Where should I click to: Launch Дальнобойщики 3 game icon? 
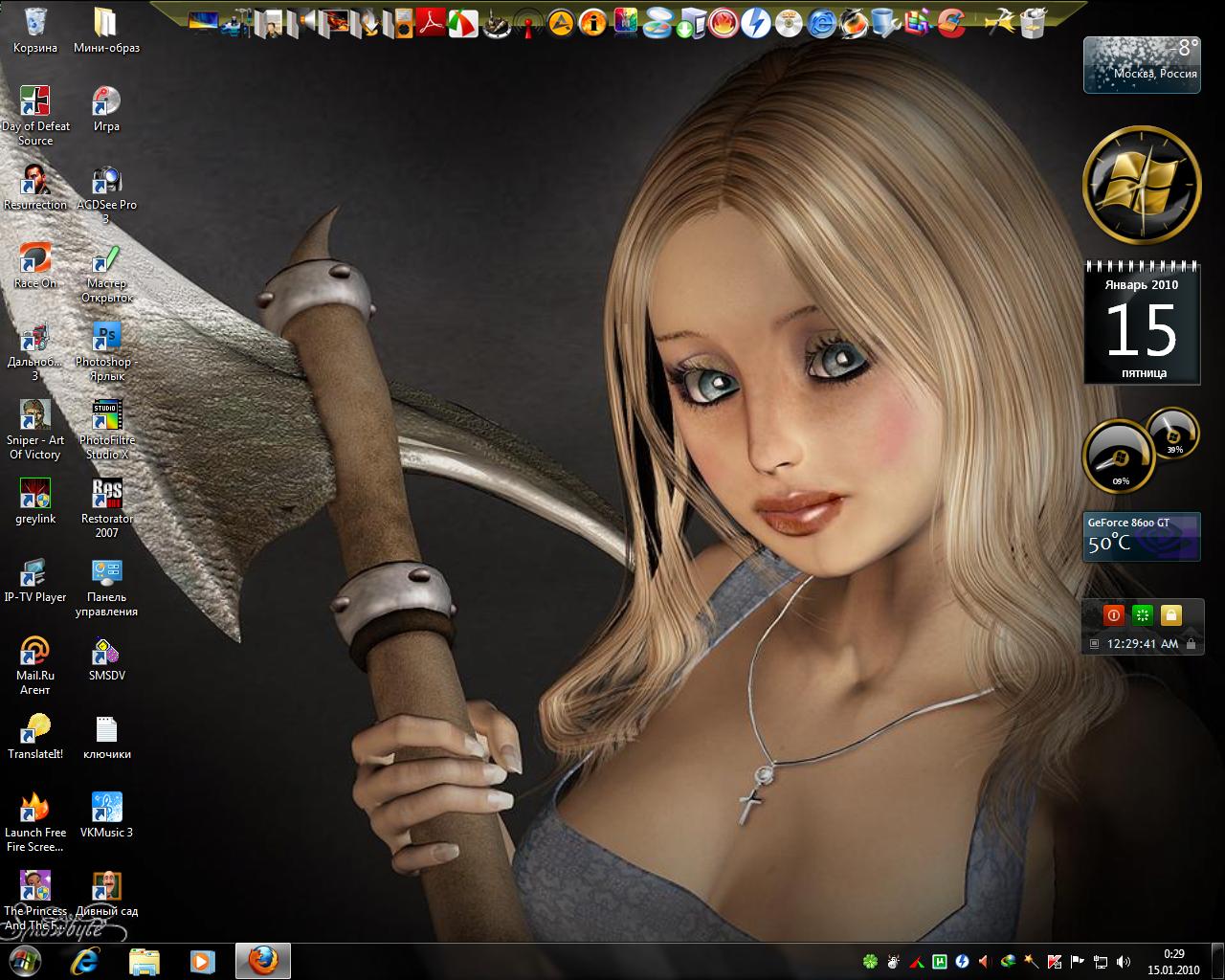click(35, 351)
